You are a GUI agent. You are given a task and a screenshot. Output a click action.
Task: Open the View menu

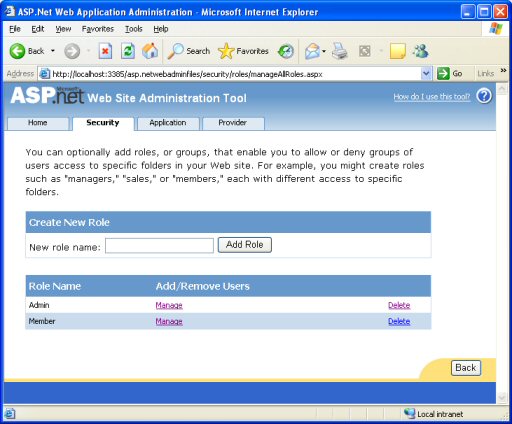pyautogui.click(x=63, y=29)
